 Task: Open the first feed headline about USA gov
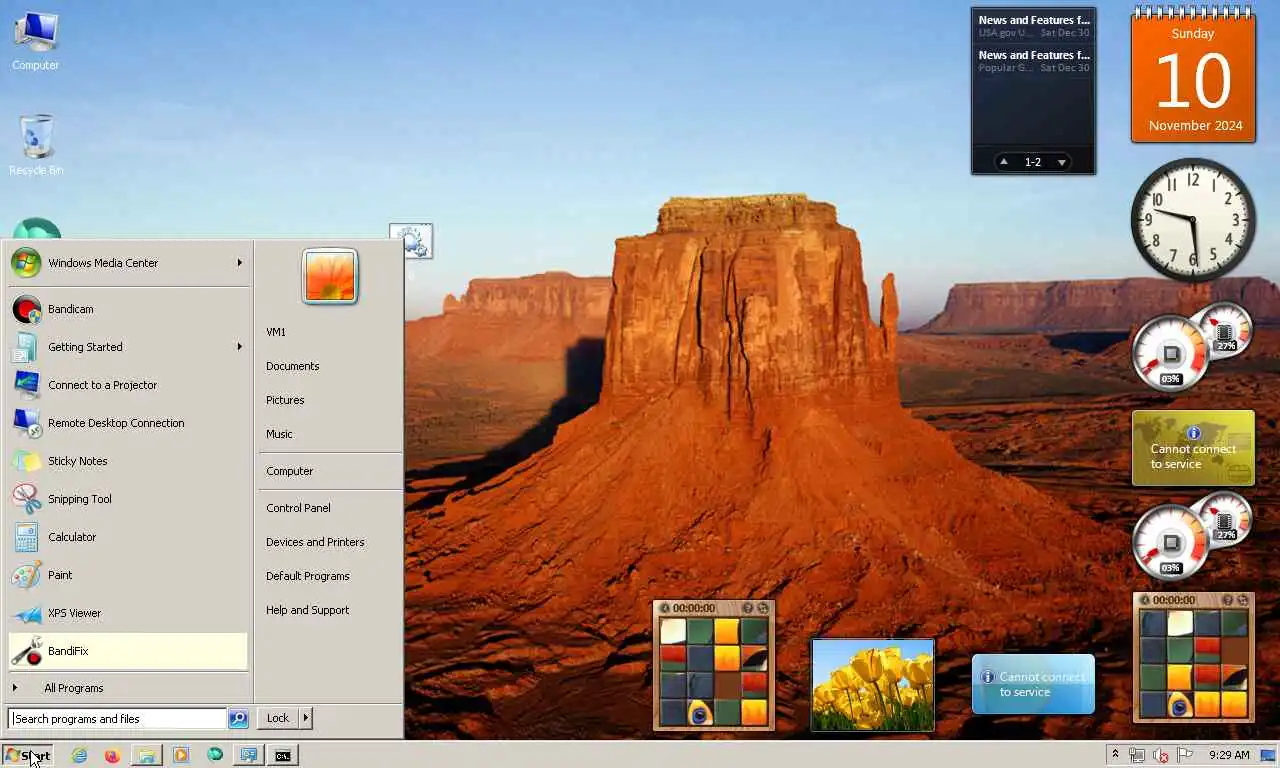(x=1033, y=26)
